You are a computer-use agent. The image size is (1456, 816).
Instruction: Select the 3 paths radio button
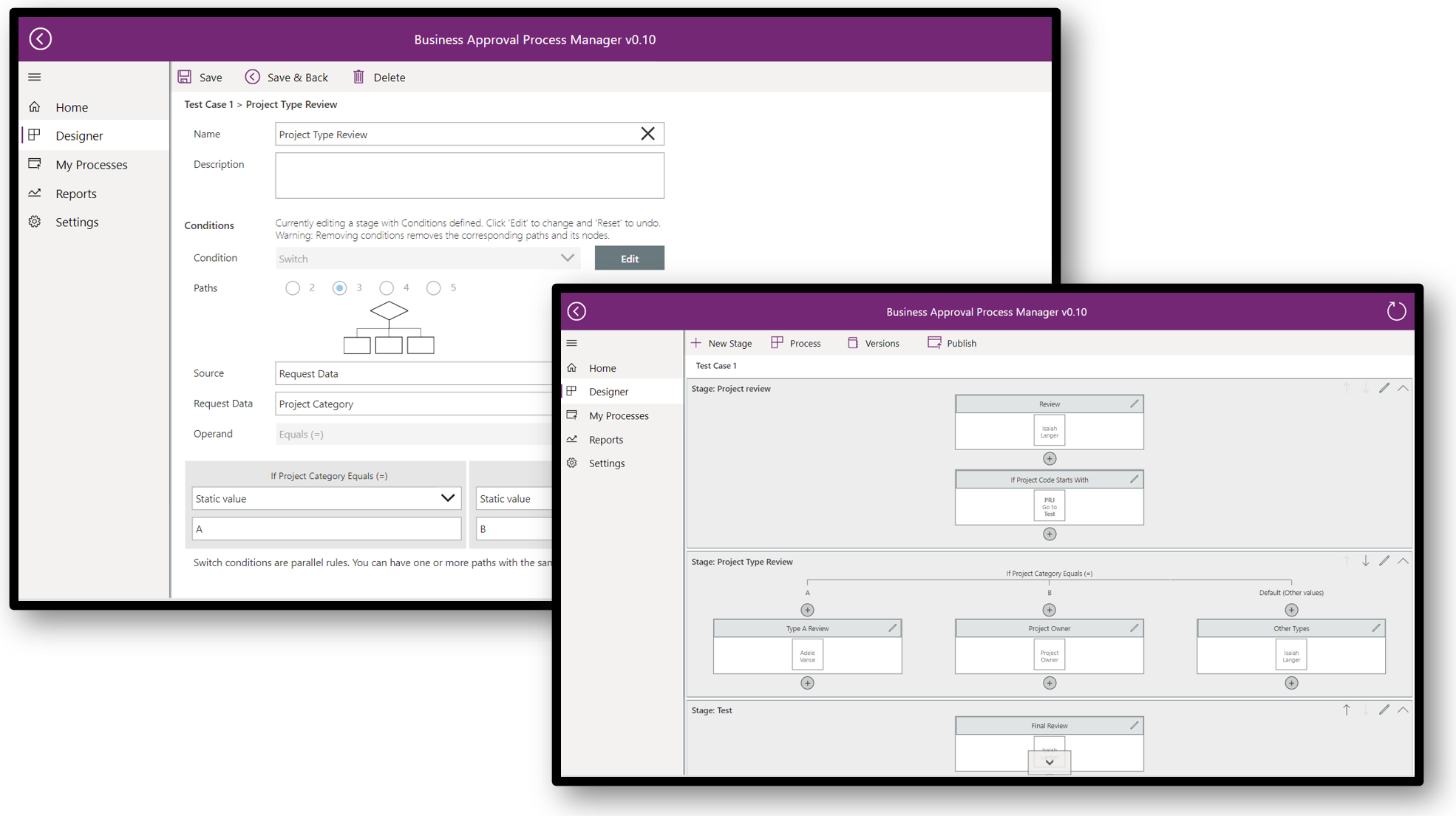[x=340, y=287]
